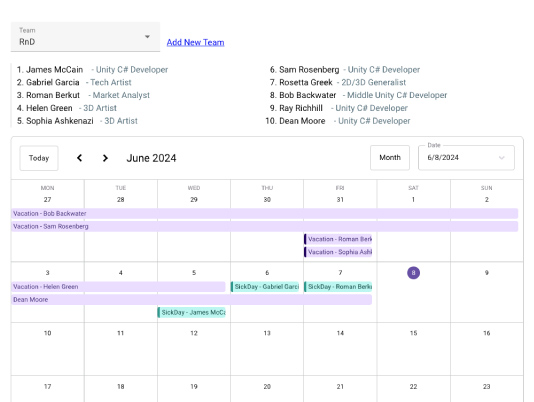The width and height of the screenshot is (534, 402).
Task: Click Dean Moore in the team list
Action: (x=302, y=121)
